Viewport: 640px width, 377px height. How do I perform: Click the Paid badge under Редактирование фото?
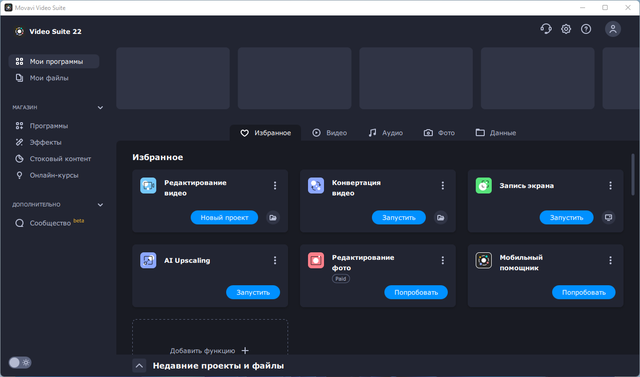tap(340, 279)
